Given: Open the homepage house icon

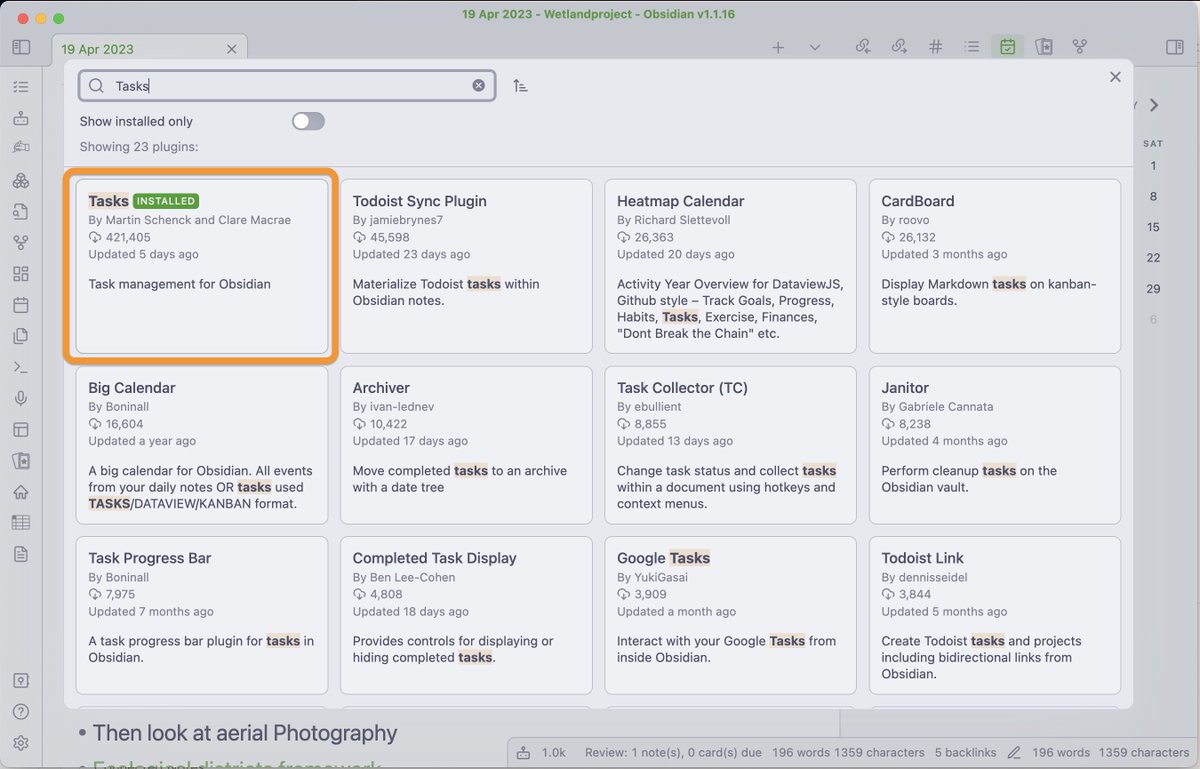Looking at the screenshot, I should [x=21, y=492].
